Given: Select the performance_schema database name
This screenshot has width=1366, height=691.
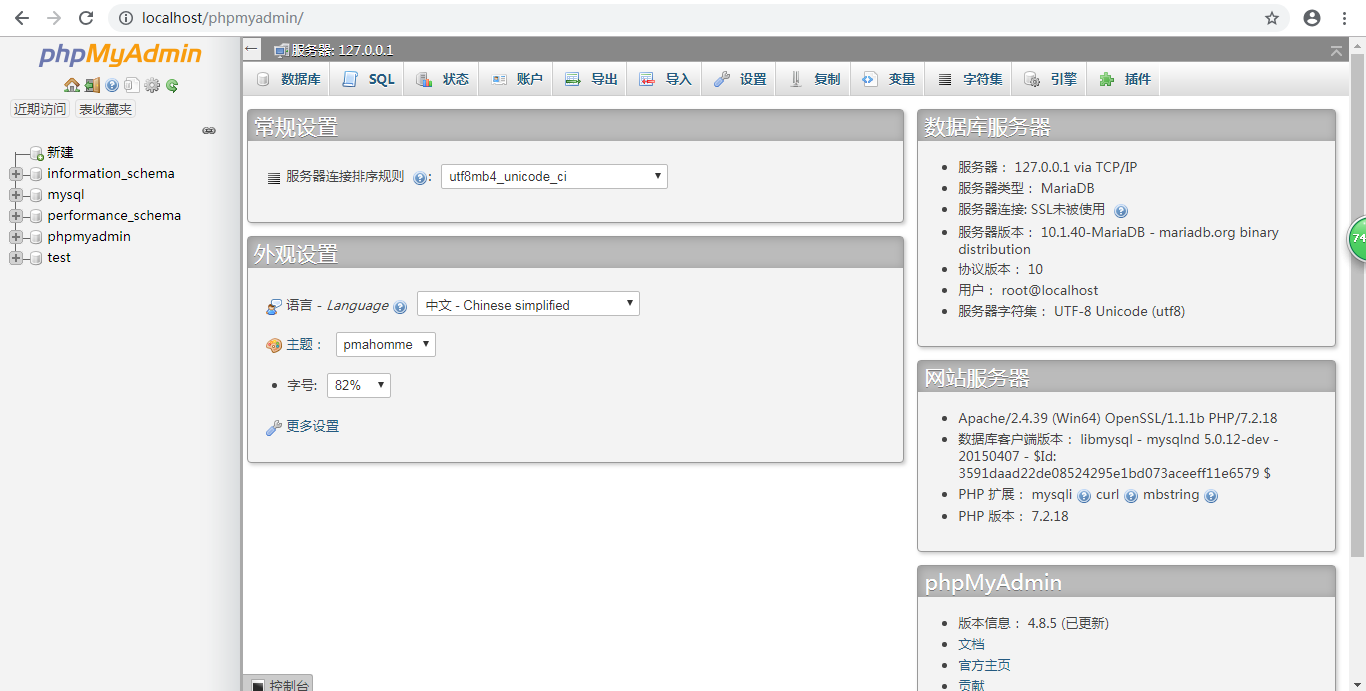Looking at the screenshot, I should coord(114,216).
